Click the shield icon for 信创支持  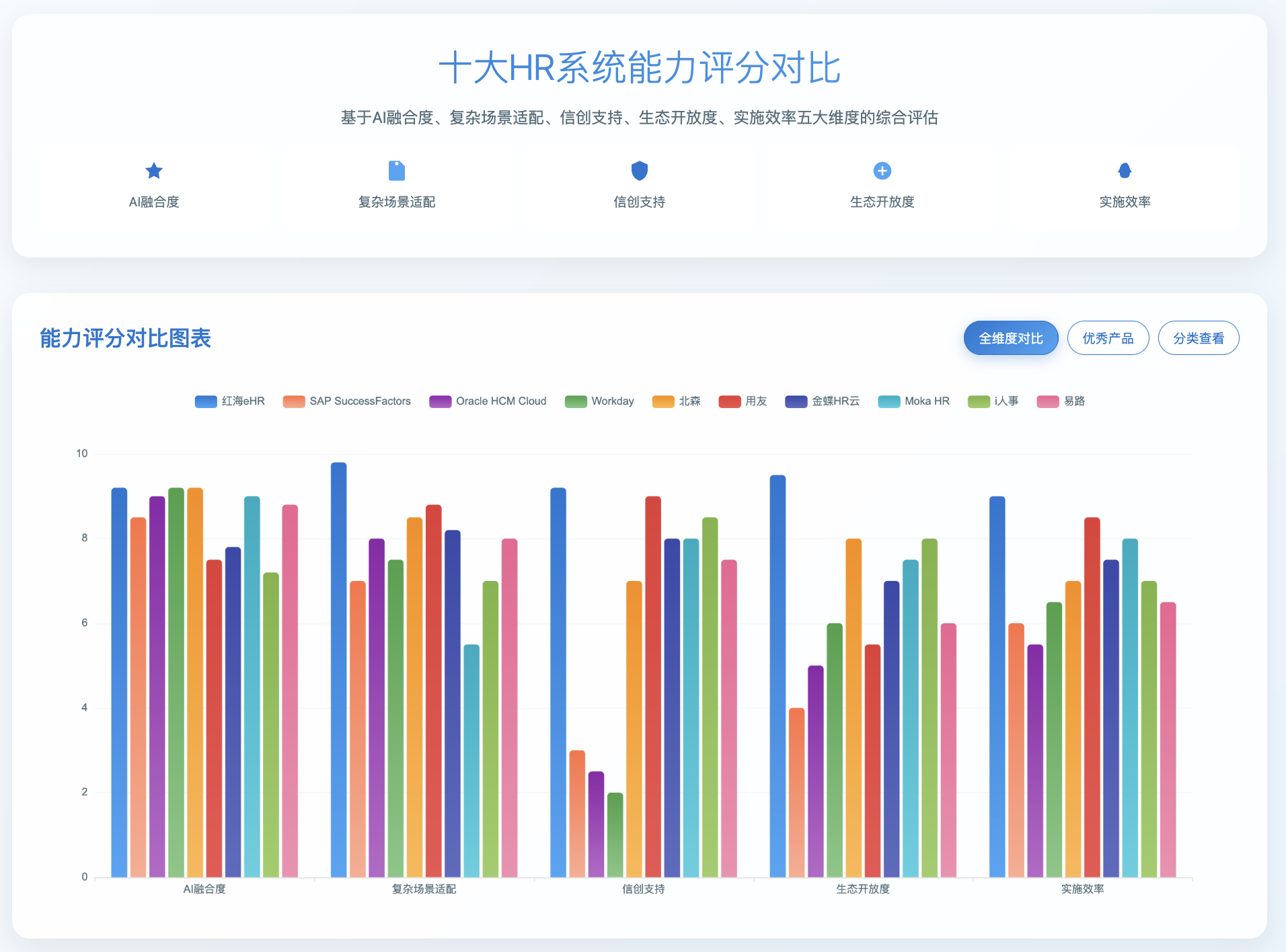(x=639, y=171)
